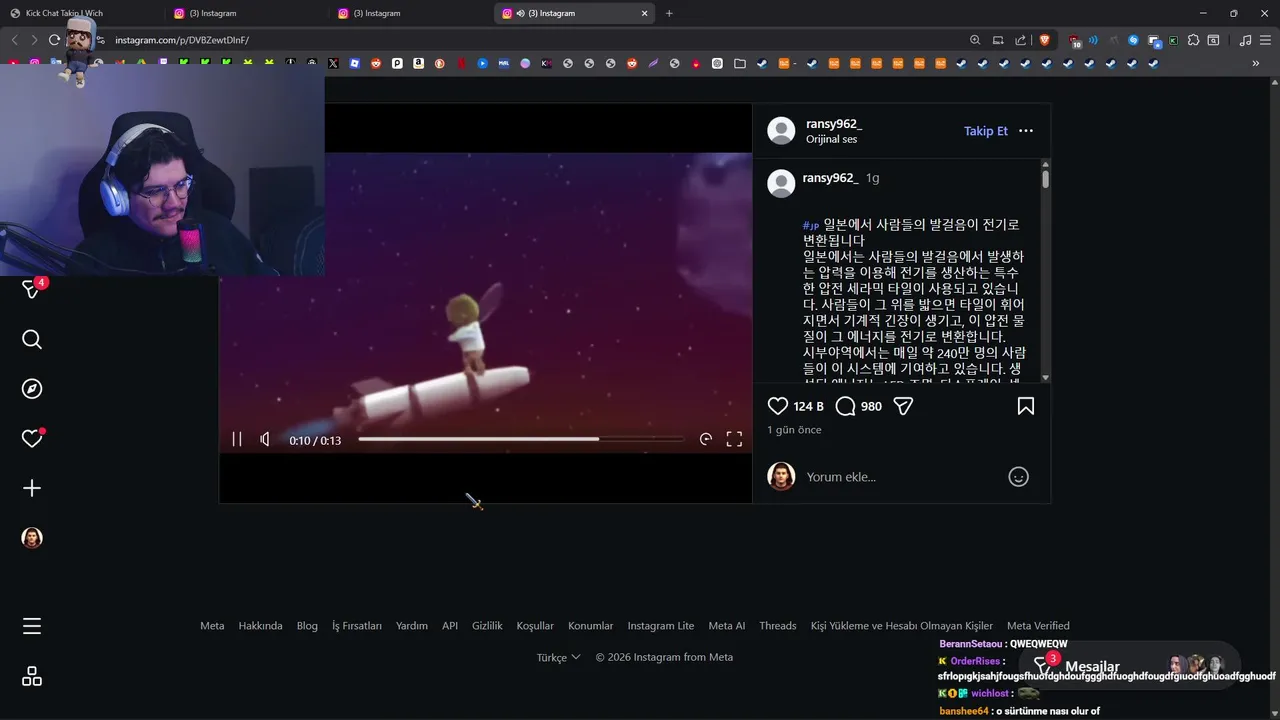Pause the video playback
Image resolution: width=1280 pixels, height=720 pixels.
tap(237, 439)
